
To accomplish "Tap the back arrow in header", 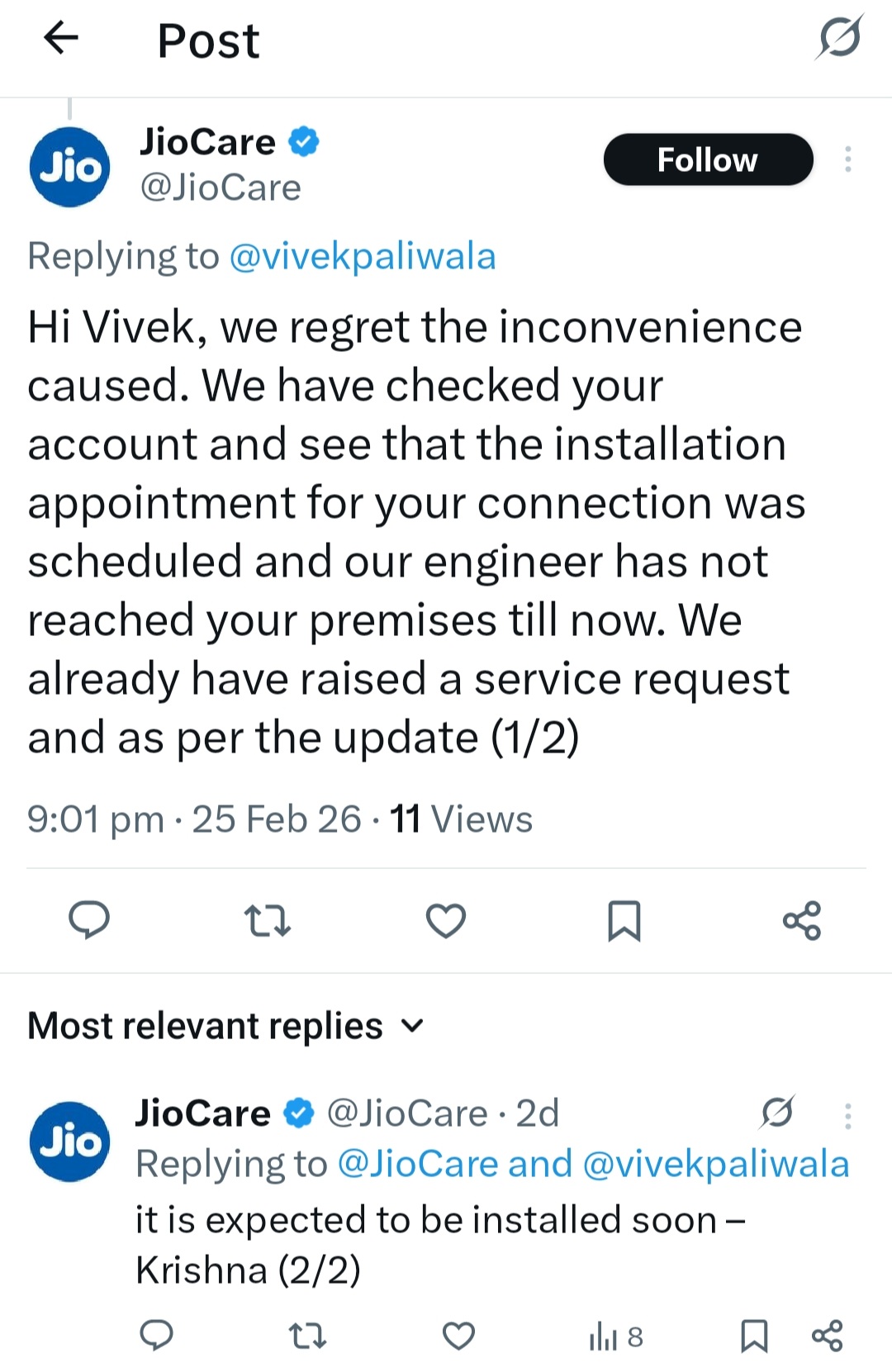I will coord(61,38).
